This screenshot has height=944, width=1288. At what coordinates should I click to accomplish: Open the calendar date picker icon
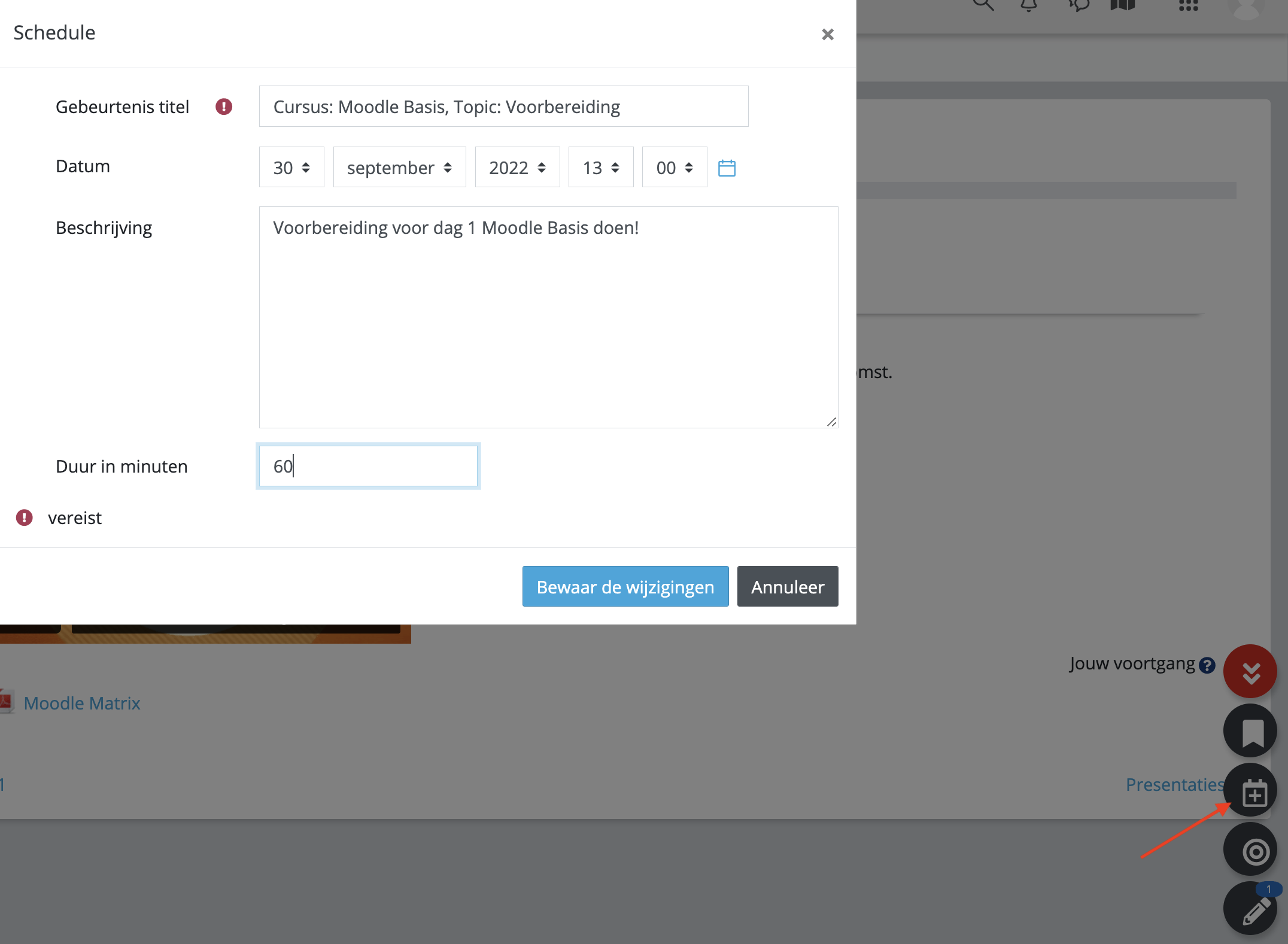pyautogui.click(x=727, y=168)
